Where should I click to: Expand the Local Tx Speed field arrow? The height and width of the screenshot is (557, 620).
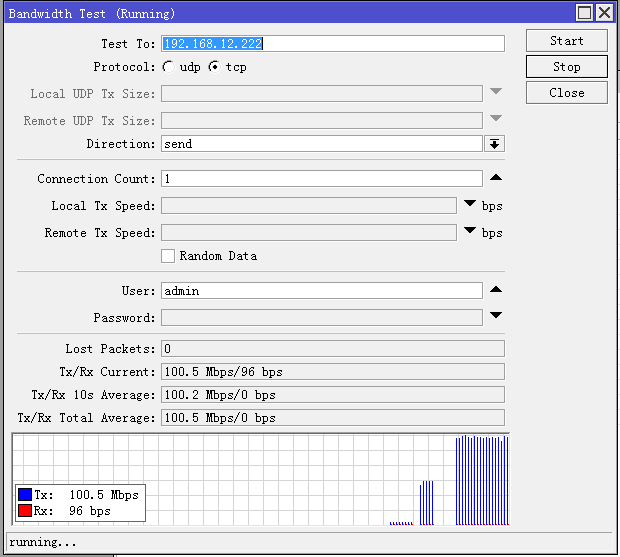click(x=470, y=204)
